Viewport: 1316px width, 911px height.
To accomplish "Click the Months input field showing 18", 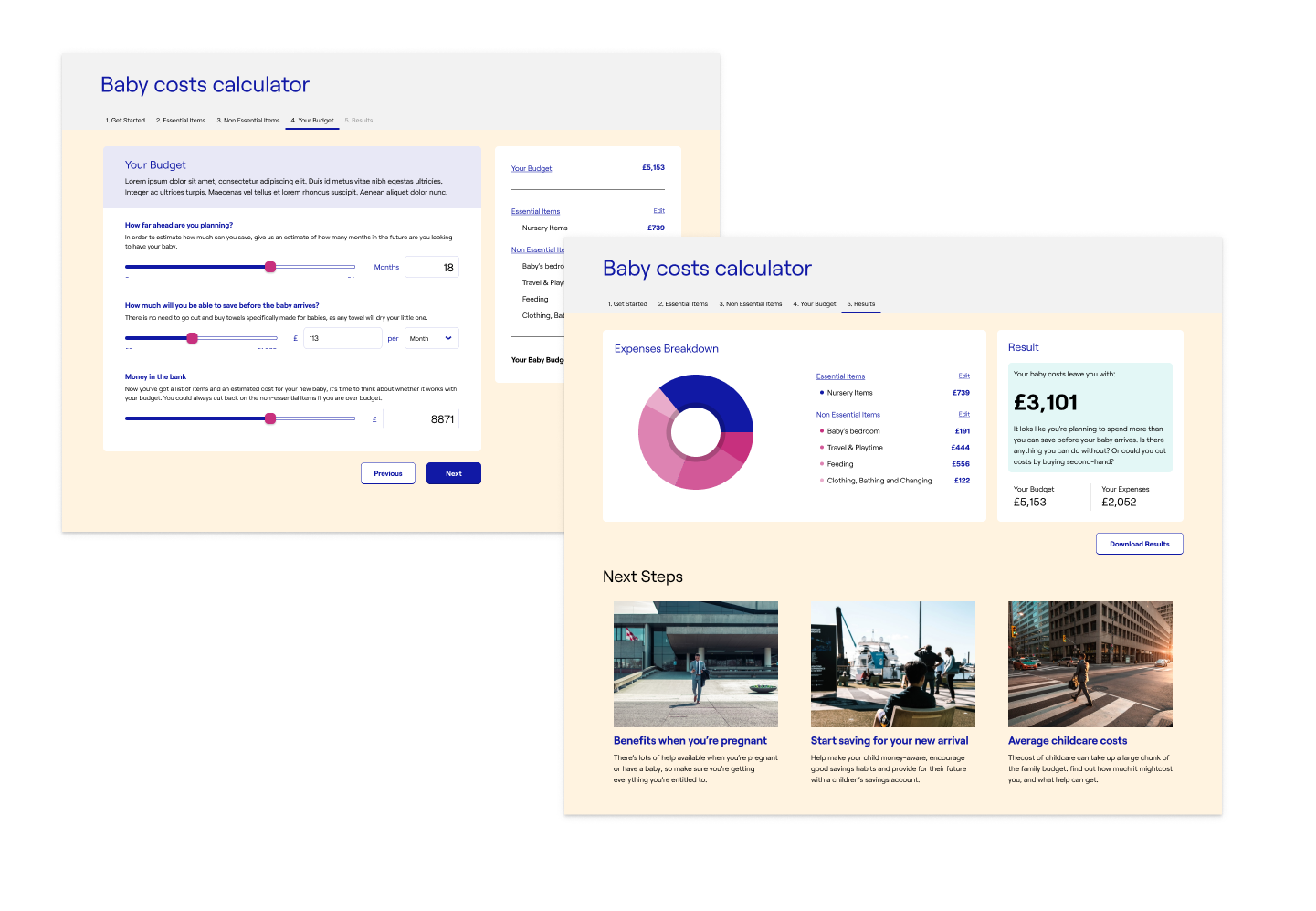I will click(x=432, y=267).
